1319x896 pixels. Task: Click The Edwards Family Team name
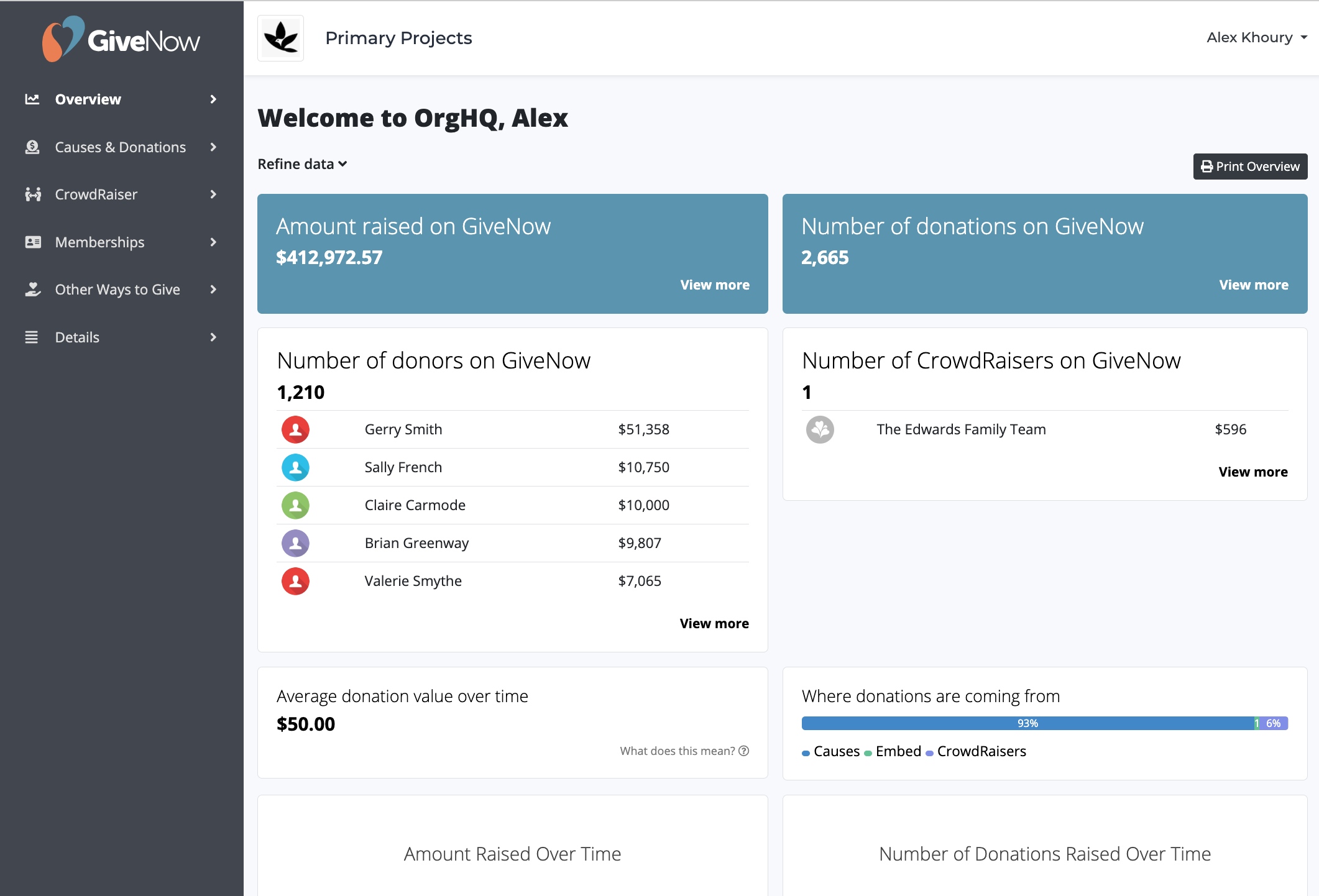click(961, 429)
